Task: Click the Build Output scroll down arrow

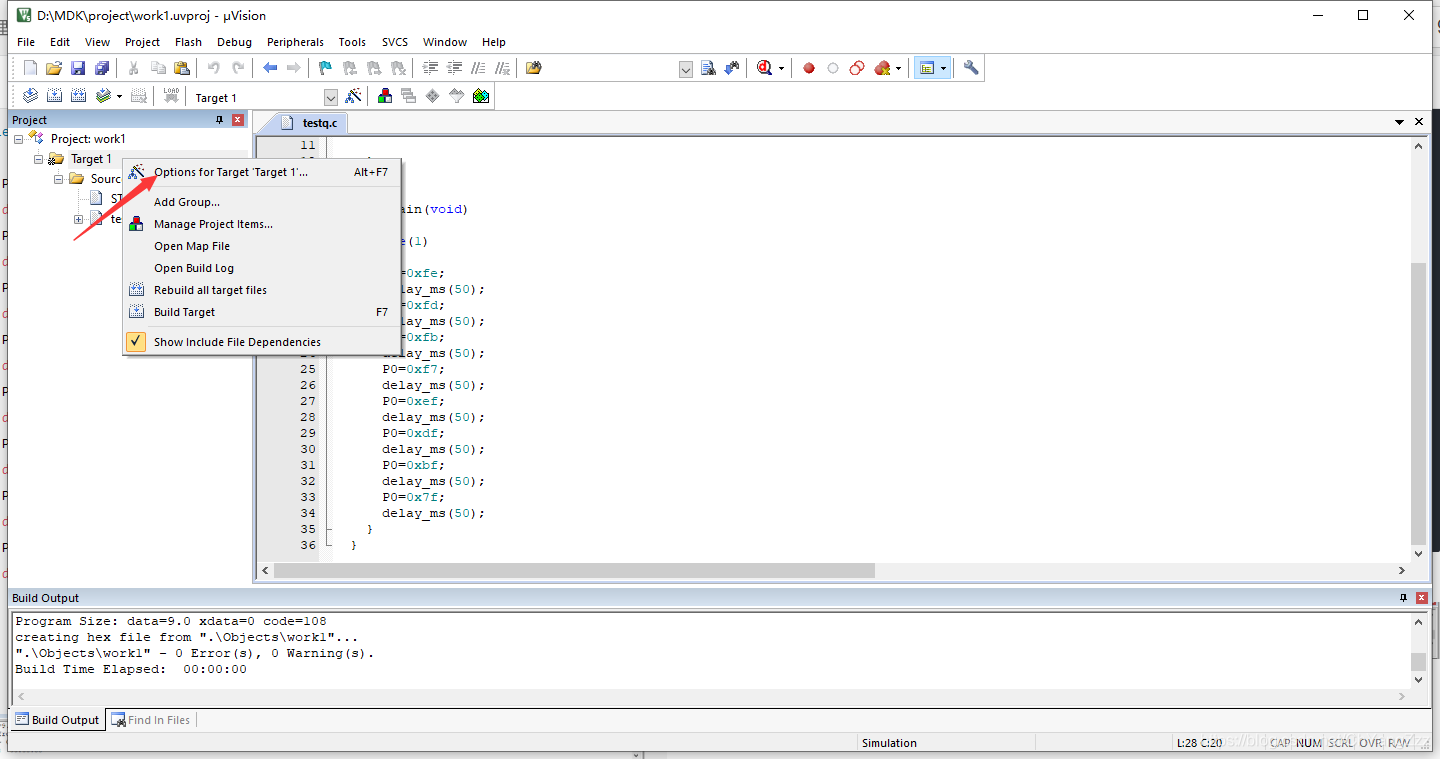Action: pos(1419,680)
